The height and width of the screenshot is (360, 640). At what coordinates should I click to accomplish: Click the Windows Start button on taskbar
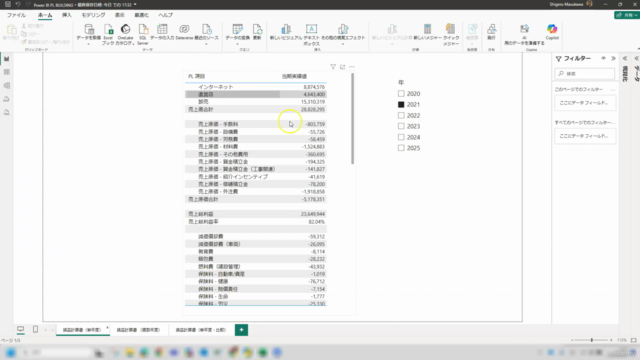click(11, 352)
